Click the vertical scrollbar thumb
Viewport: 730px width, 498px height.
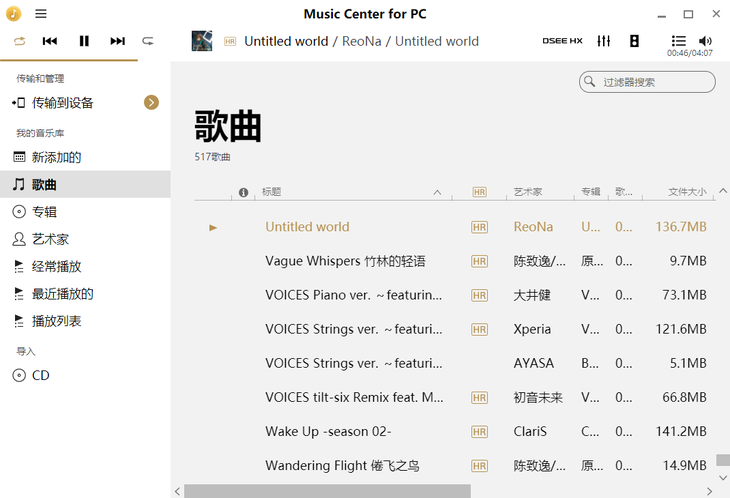point(723,460)
